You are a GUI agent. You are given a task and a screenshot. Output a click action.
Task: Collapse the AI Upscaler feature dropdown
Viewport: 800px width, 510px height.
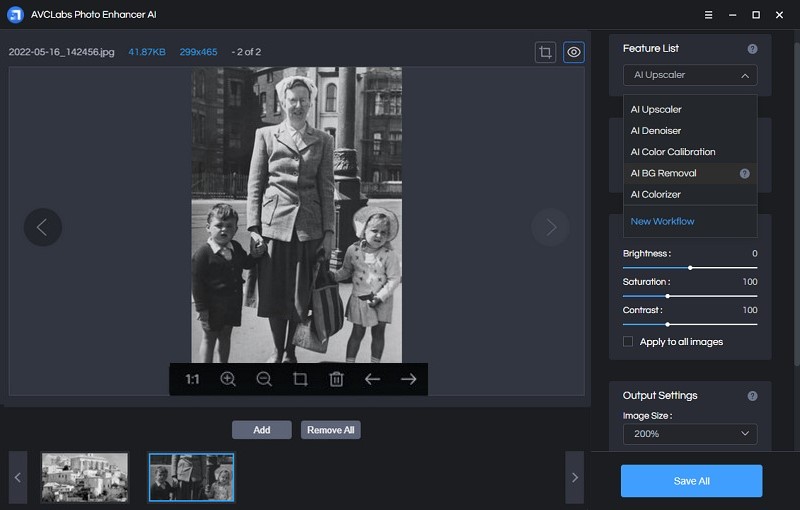click(690, 75)
